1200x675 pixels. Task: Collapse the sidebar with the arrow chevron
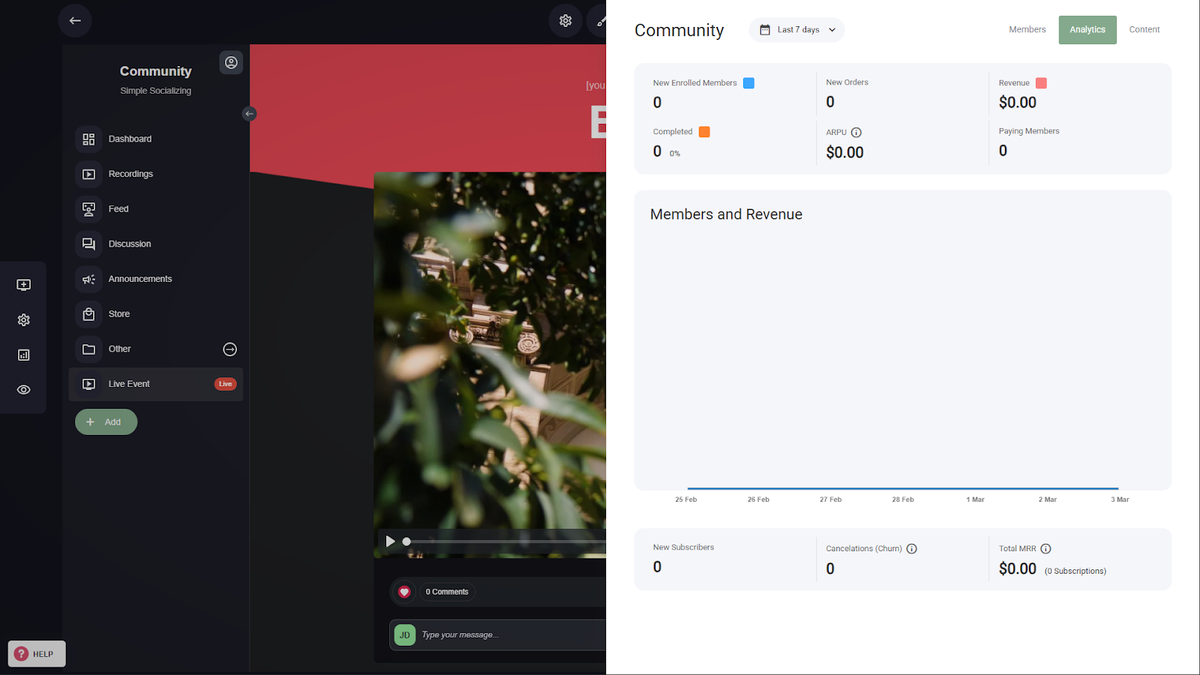(x=249, y=113)
